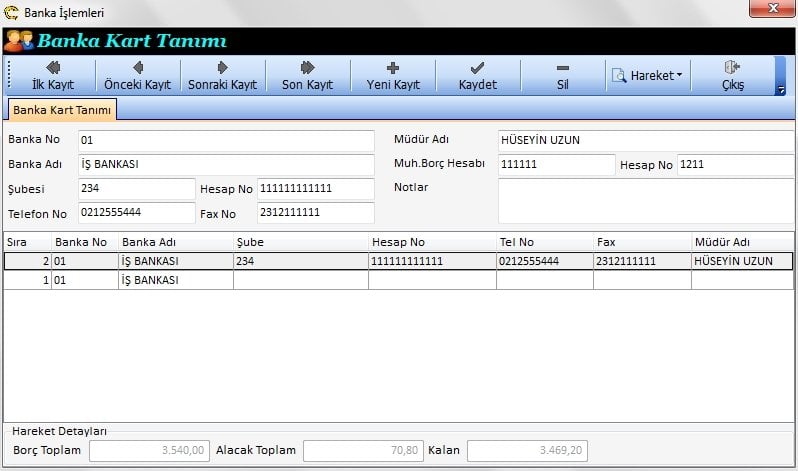Focus the Notlar text area

tap(645, 201)
